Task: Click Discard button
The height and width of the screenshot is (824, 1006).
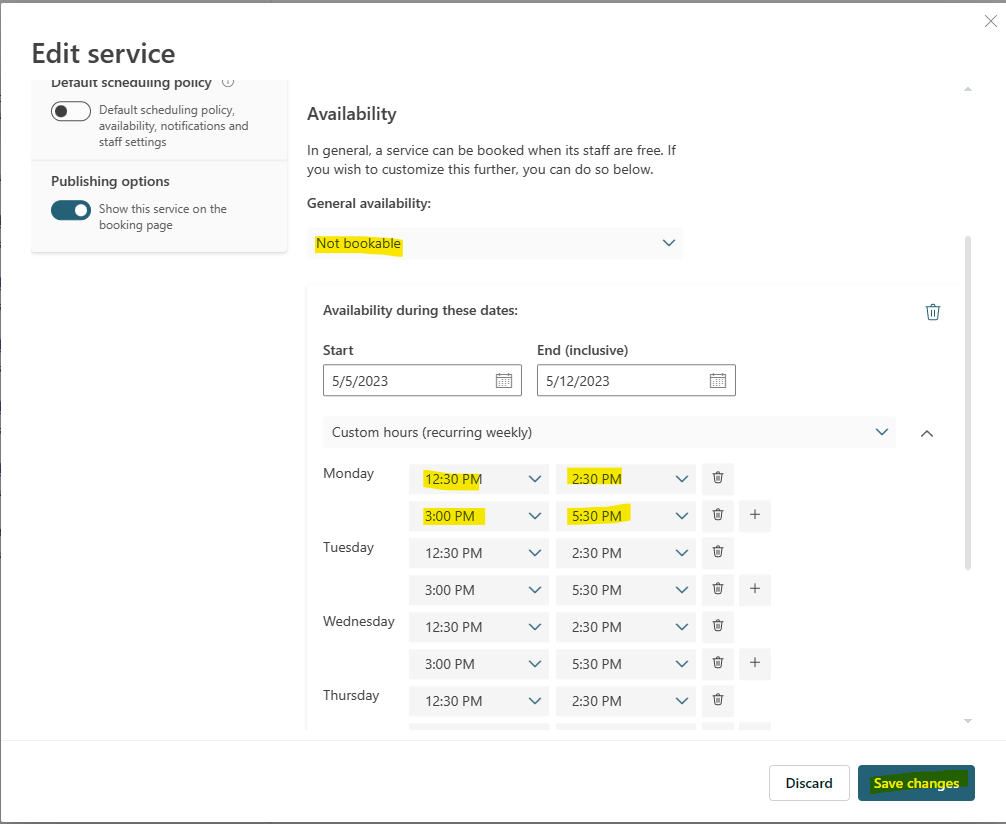Action: [x=809, y=783]
